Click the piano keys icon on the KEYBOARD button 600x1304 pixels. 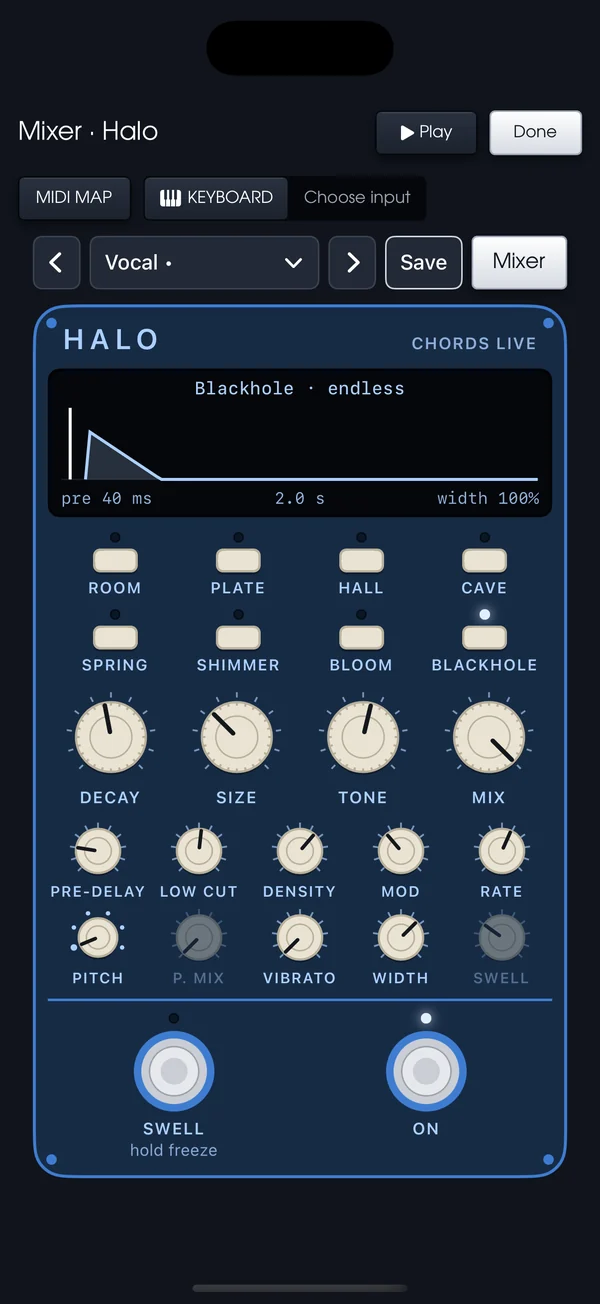coord(170,197)
